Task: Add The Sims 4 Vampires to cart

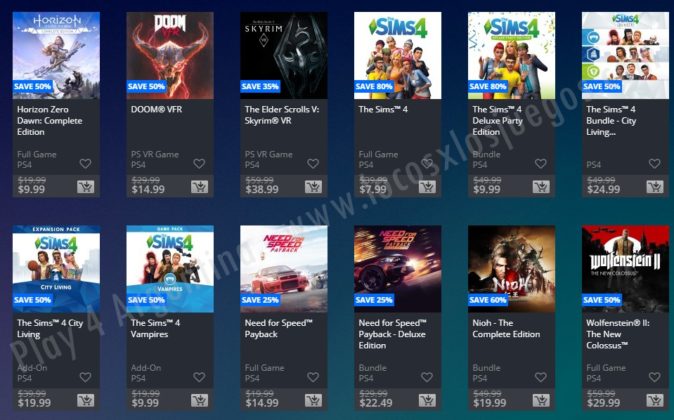Action: 199,400
